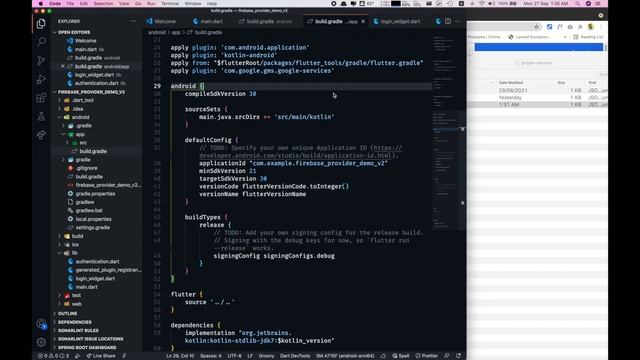
Task: Click the errors and warnings status indicator
Action: [x=53, y=356]
